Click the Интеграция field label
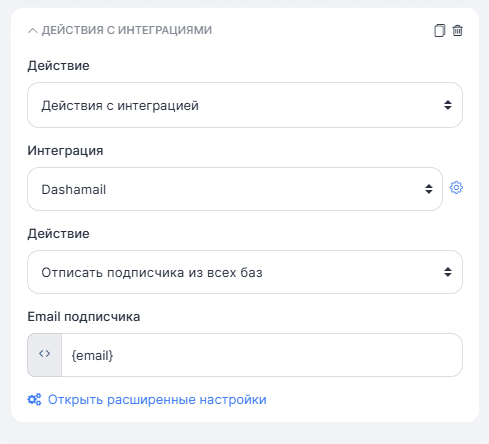Image resolution: width=489 pixels, height=444 pixels. [x=65, y=151]
